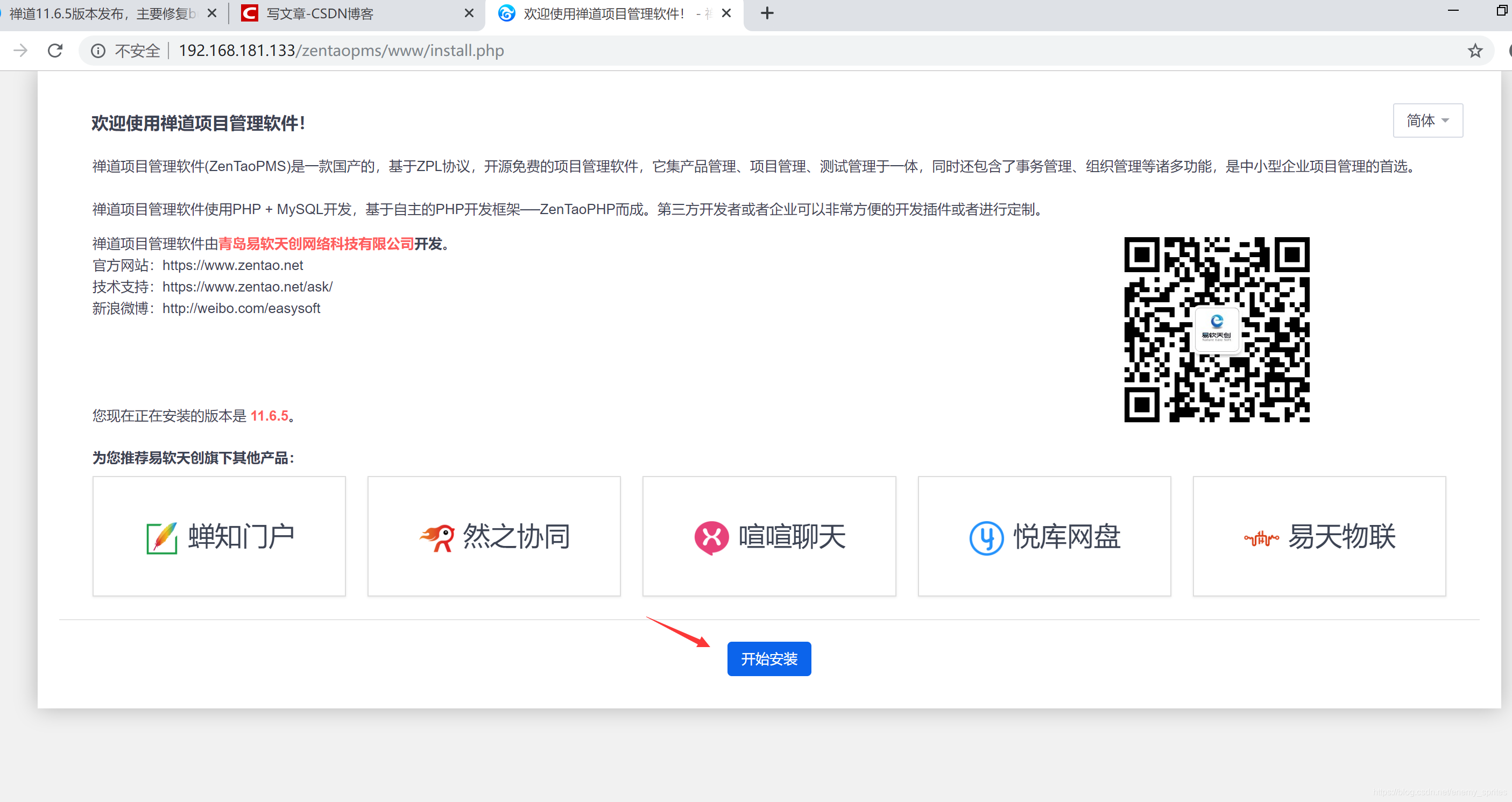Go forward in browser history
Image resolution: width=1512 pixels, height=802 pixels.
tap(20, 51)
